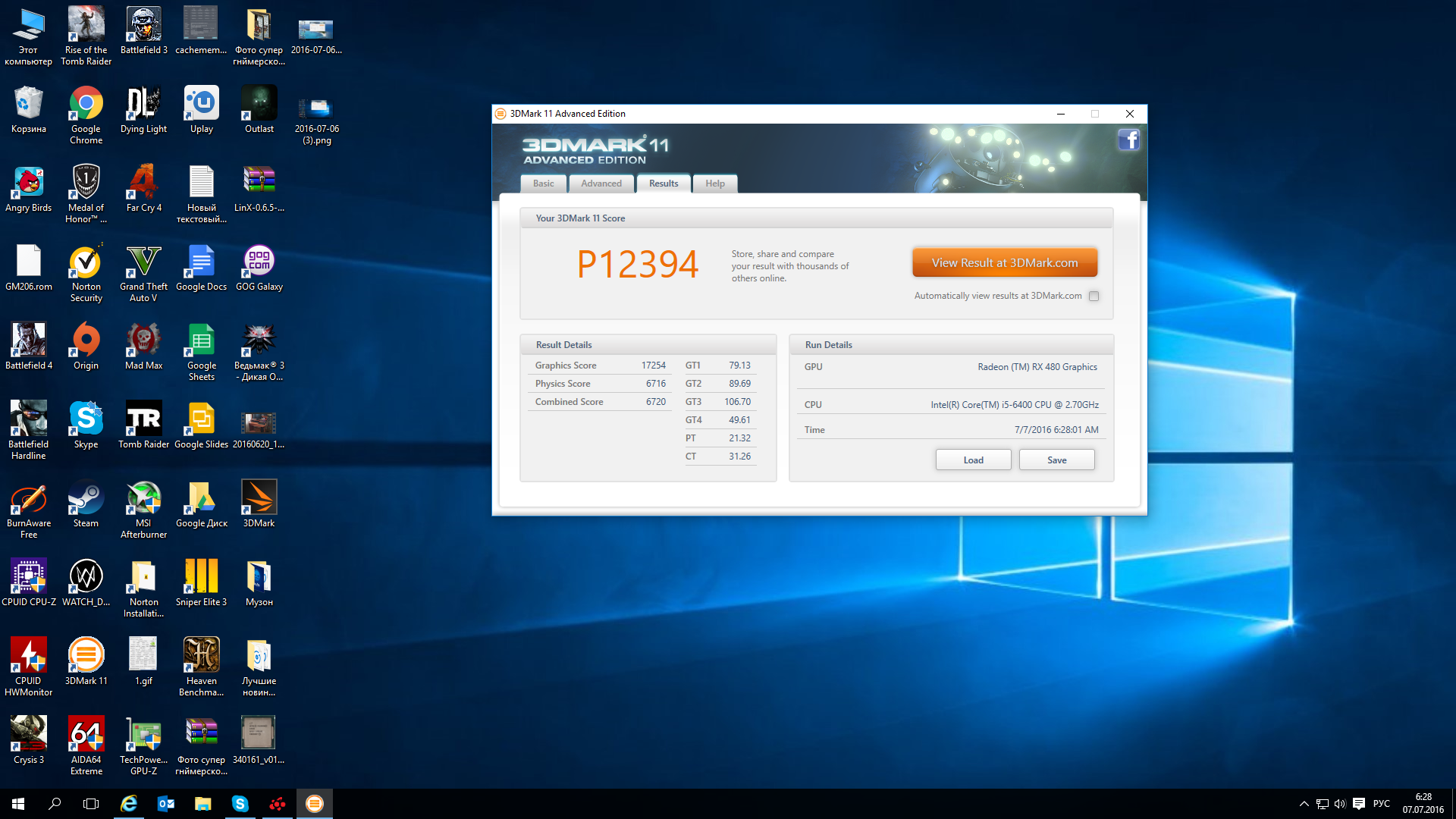The width and height of the screenshot is (1456, 819).
Task: Enable automatically view results at 3DMark.com
Action: coord(1094,297)
